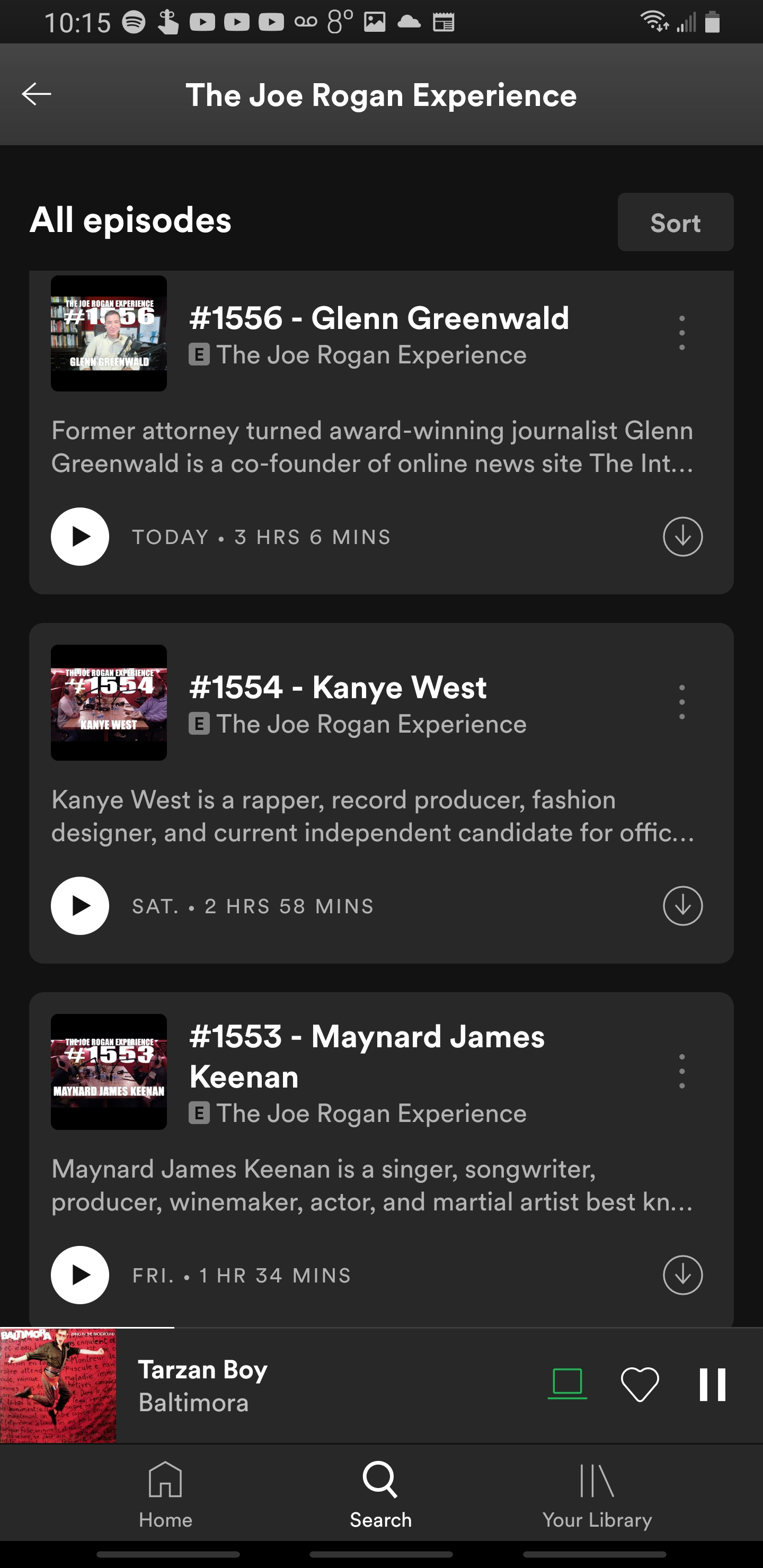
Task: Download the Glenn Greenwald episode
Action: pos(682,536)
